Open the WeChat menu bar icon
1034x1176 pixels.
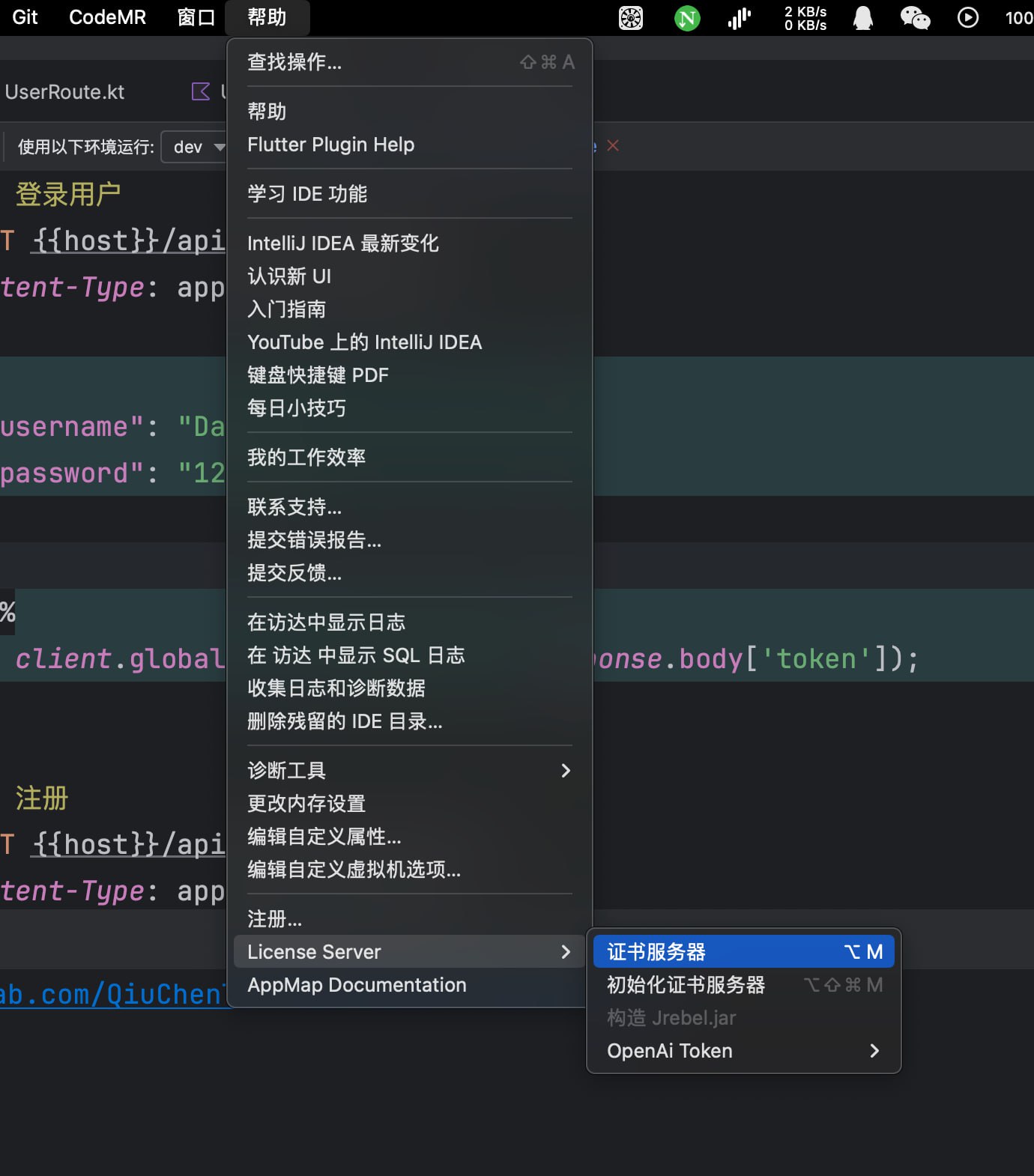click(x=915, y=17)
